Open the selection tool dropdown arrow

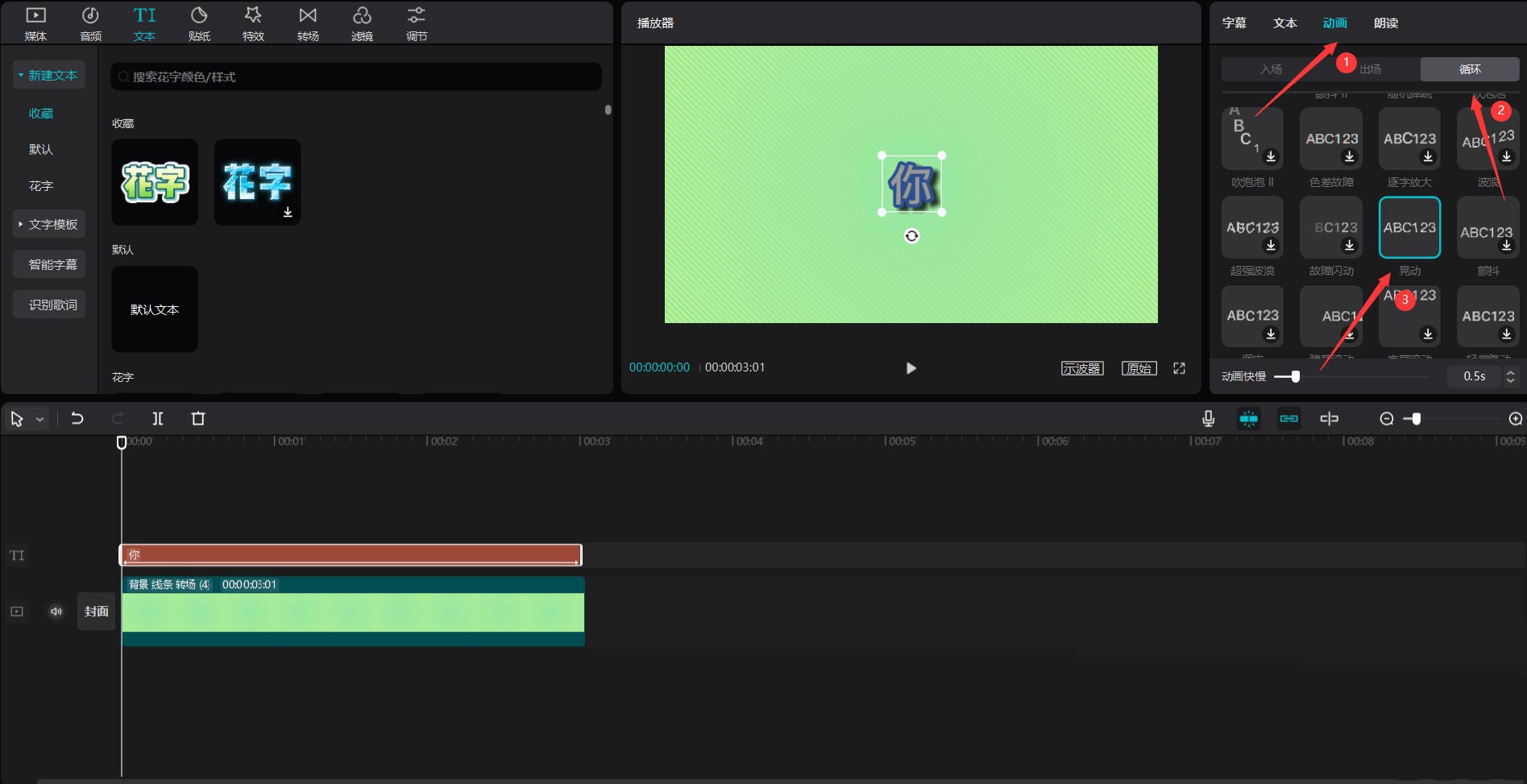[x=39, y=419]
